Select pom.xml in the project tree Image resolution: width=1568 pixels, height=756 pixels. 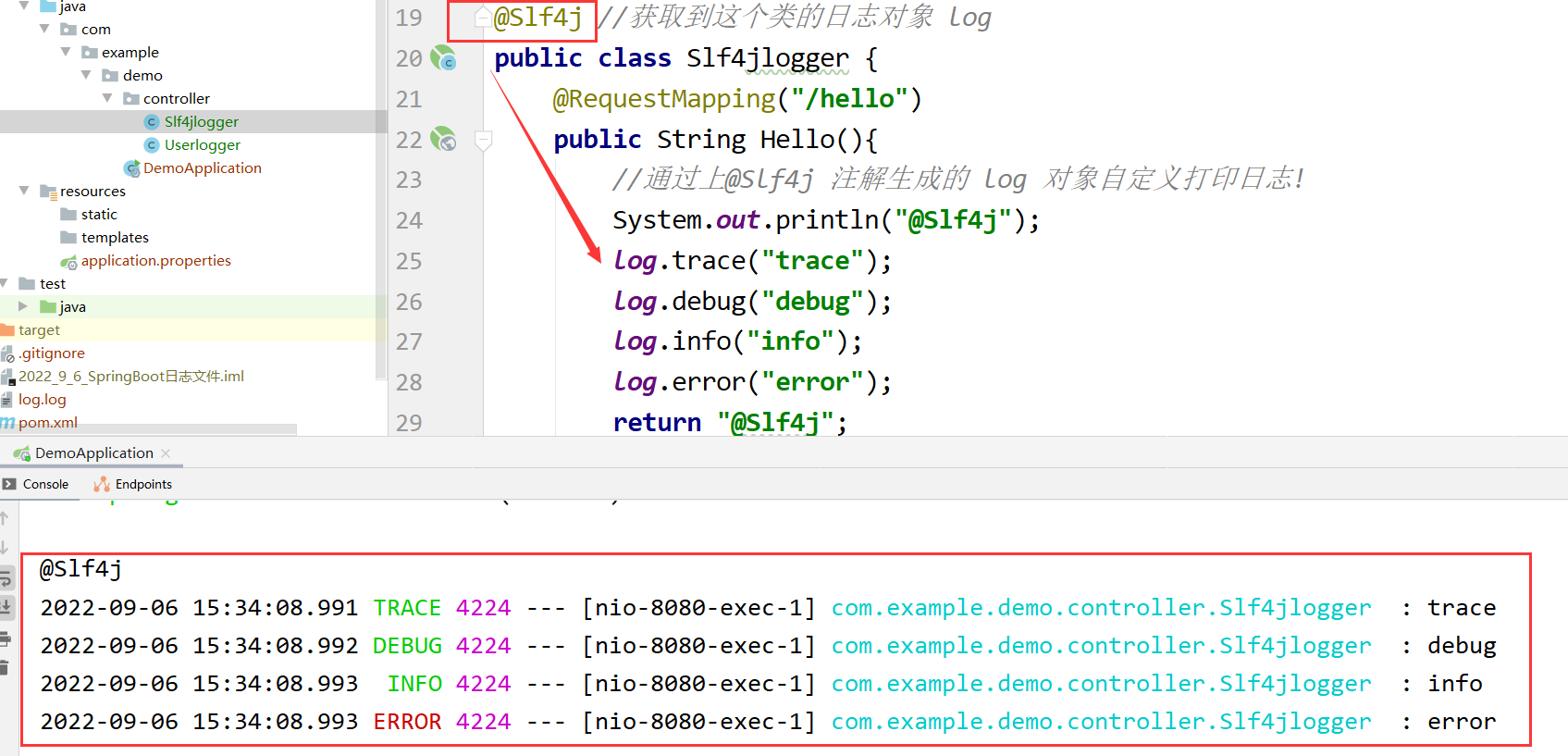(48, 423)
